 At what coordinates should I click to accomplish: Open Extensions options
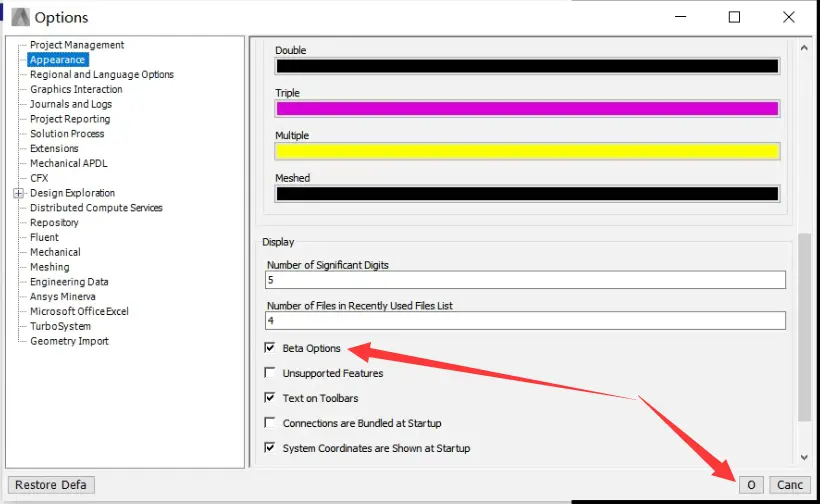54,148
